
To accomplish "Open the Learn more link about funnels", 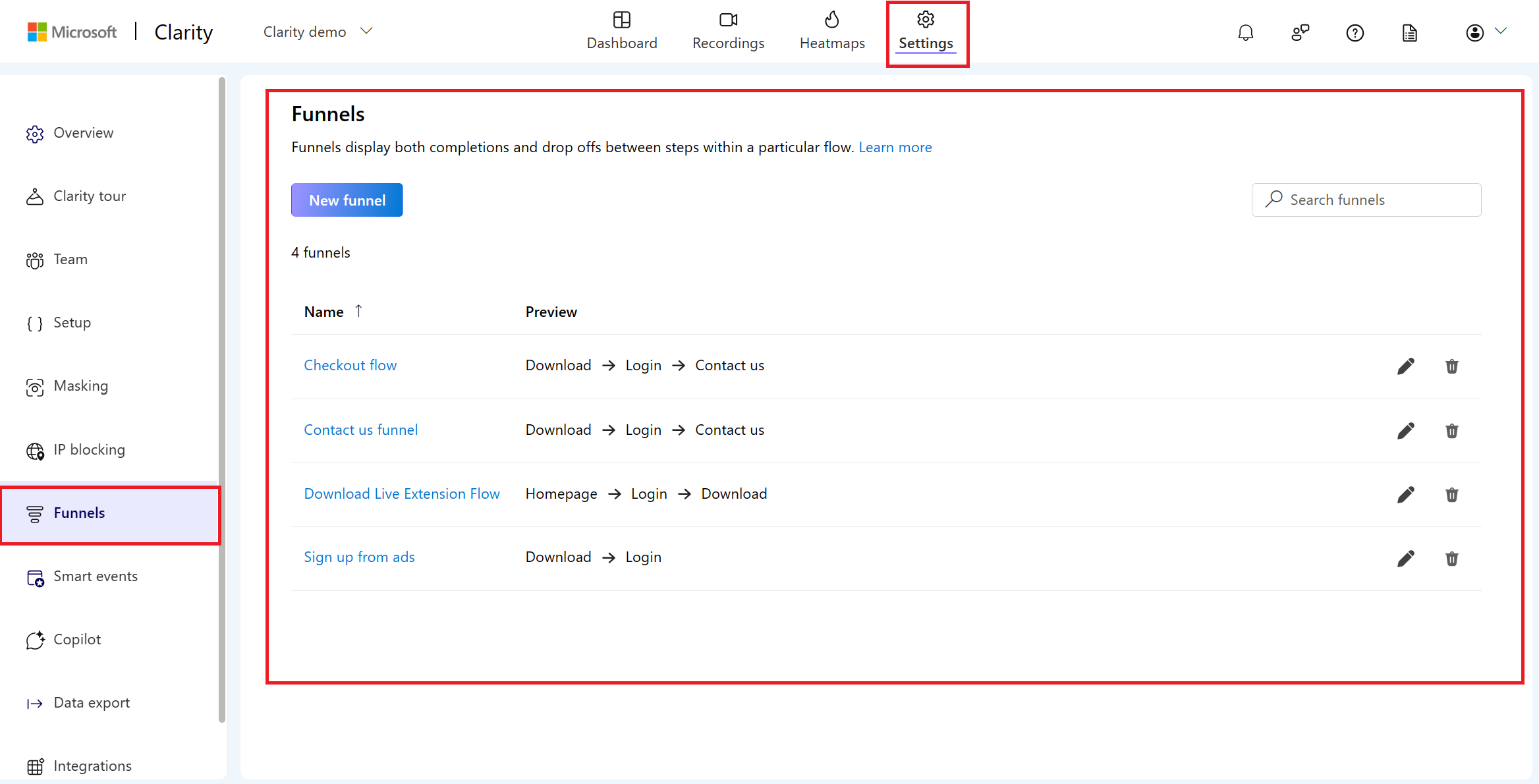I will tap(895, 147).
